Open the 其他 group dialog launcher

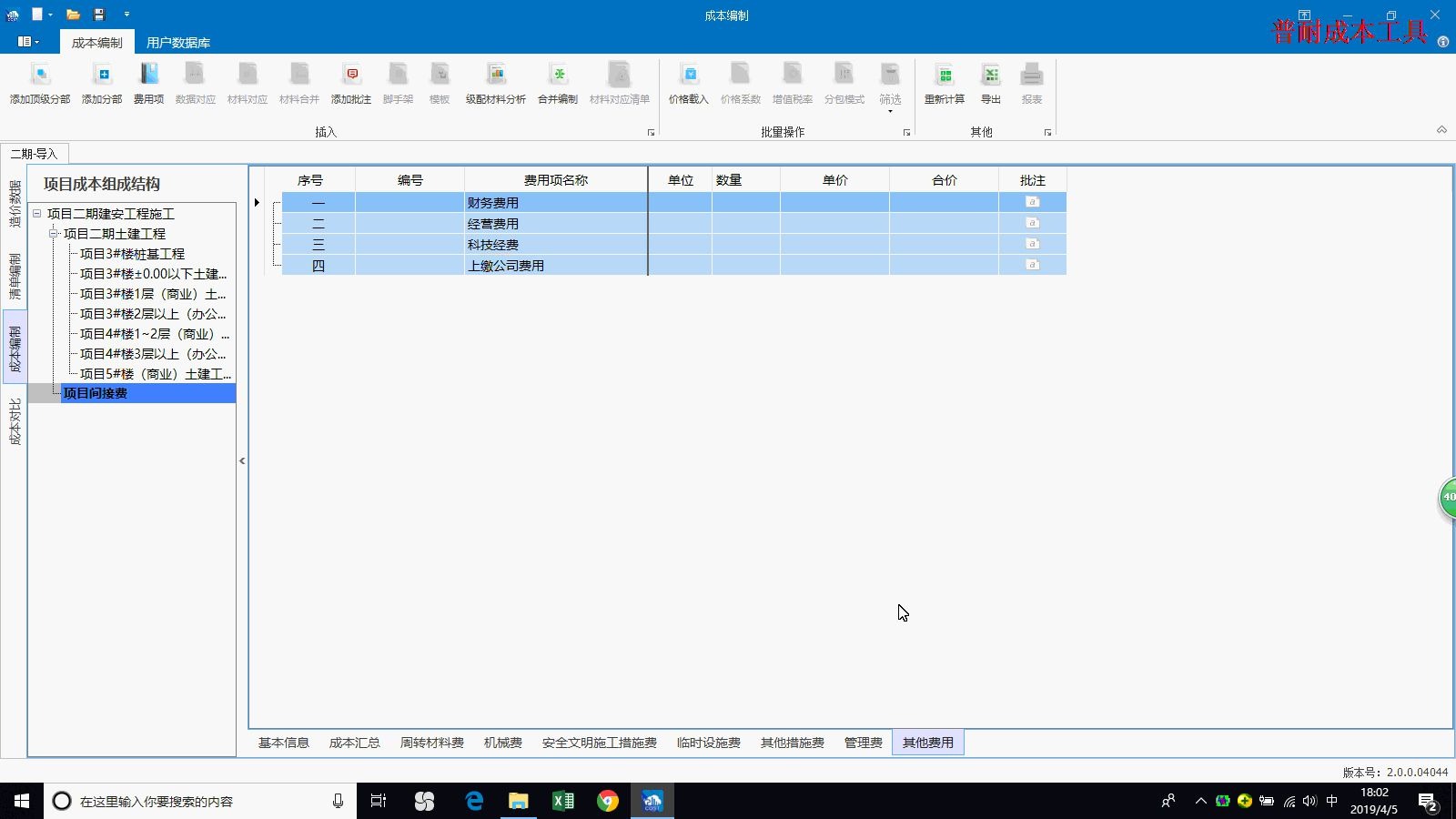click(1047, 133)
